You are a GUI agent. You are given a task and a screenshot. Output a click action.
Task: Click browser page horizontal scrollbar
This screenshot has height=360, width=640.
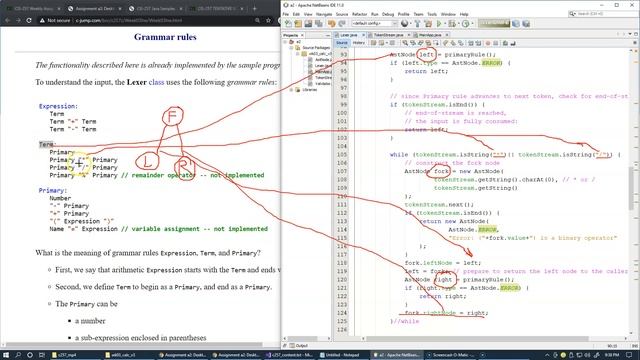click(135, 345)
